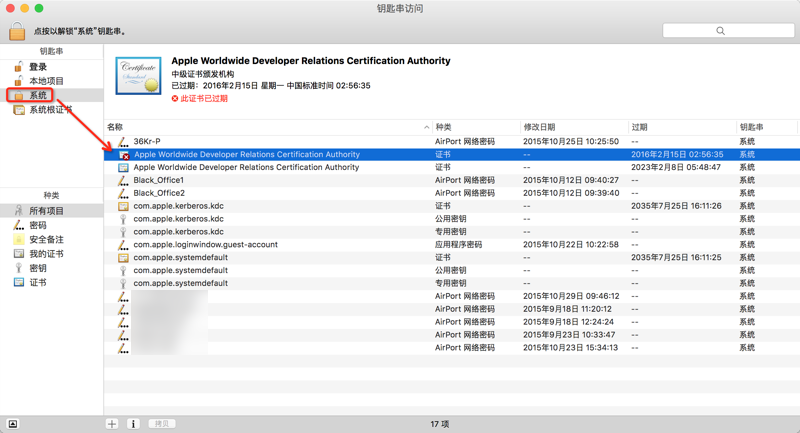This screenshot has width=800, height=433.
Task: Select the row modified 2015年9月18日 11:20:12
Action: pos(452,309)
